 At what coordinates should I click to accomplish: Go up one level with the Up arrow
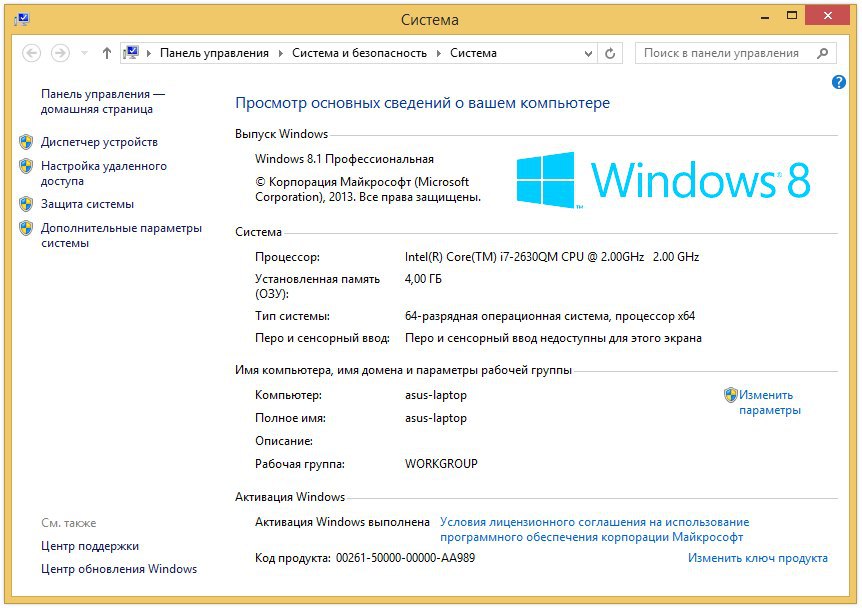tap(107, 53)
